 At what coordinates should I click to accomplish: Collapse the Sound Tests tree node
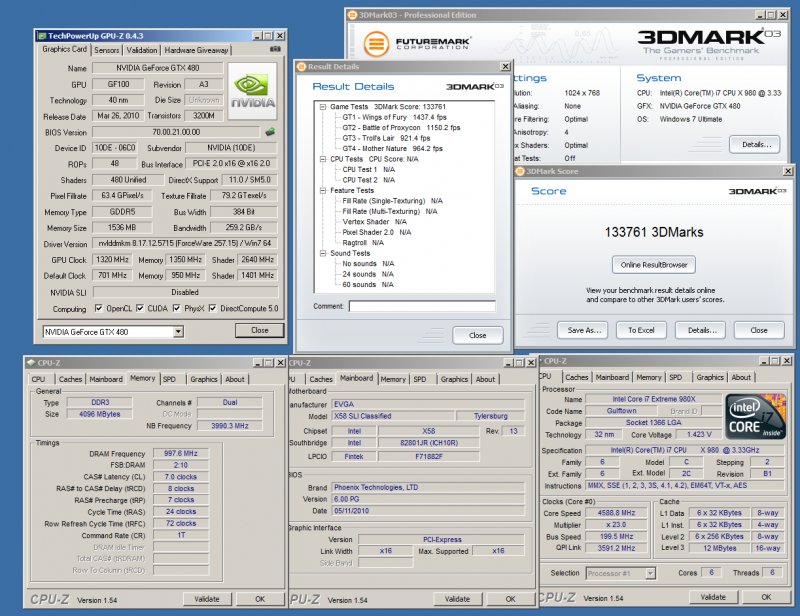pyautogui.click(x=323, y=253)
